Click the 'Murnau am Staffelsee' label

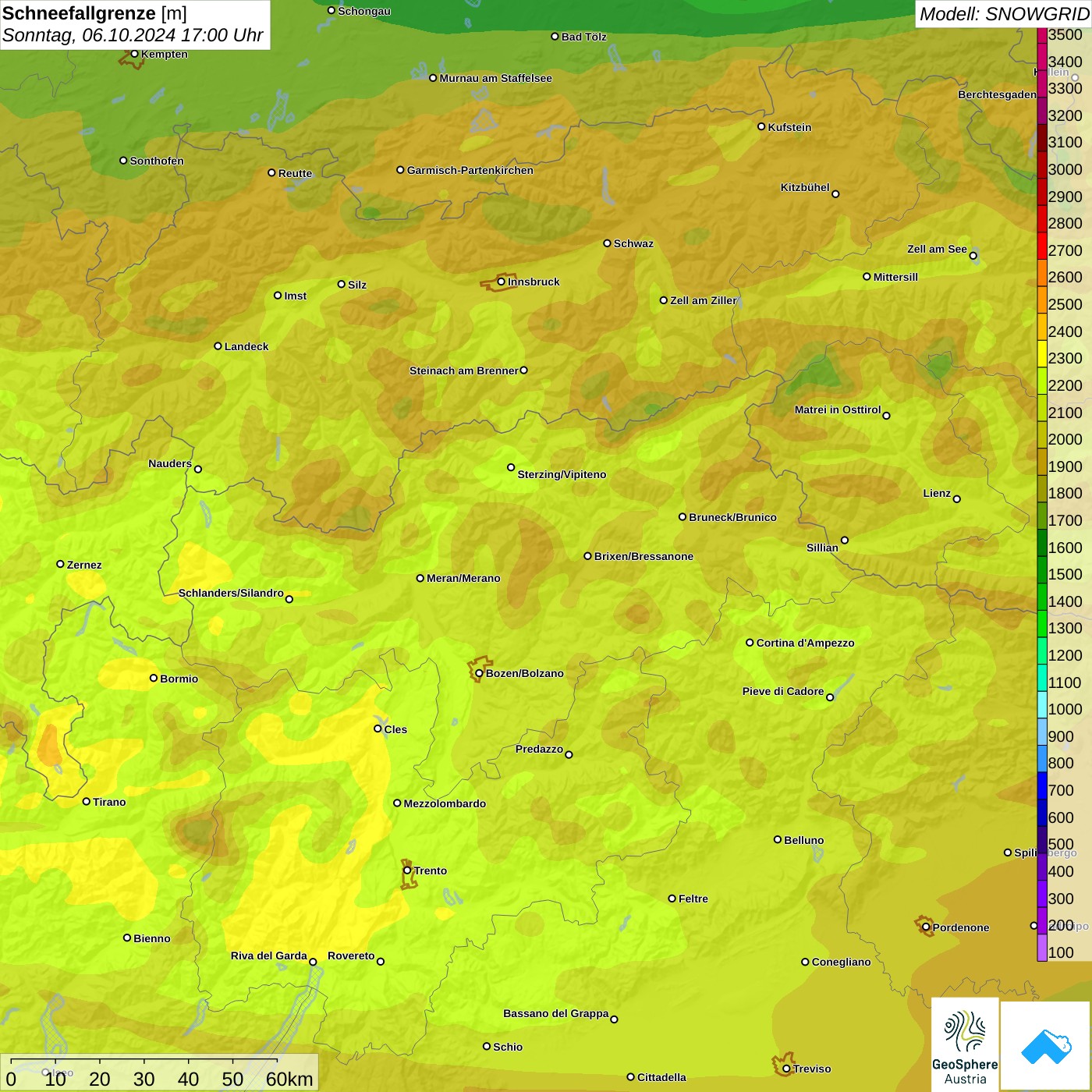tap(495, 78)
